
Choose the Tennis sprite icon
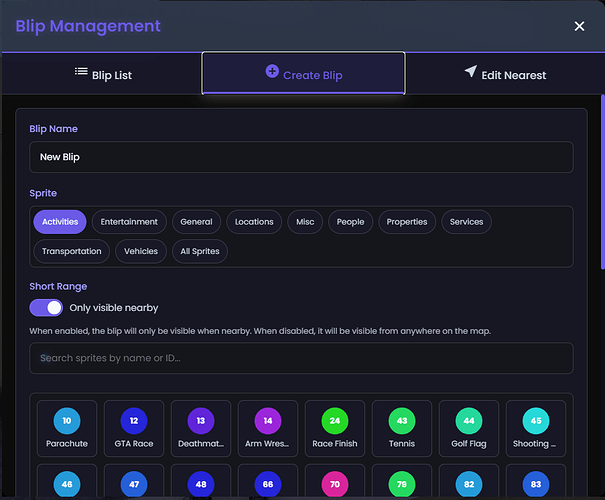402,429
